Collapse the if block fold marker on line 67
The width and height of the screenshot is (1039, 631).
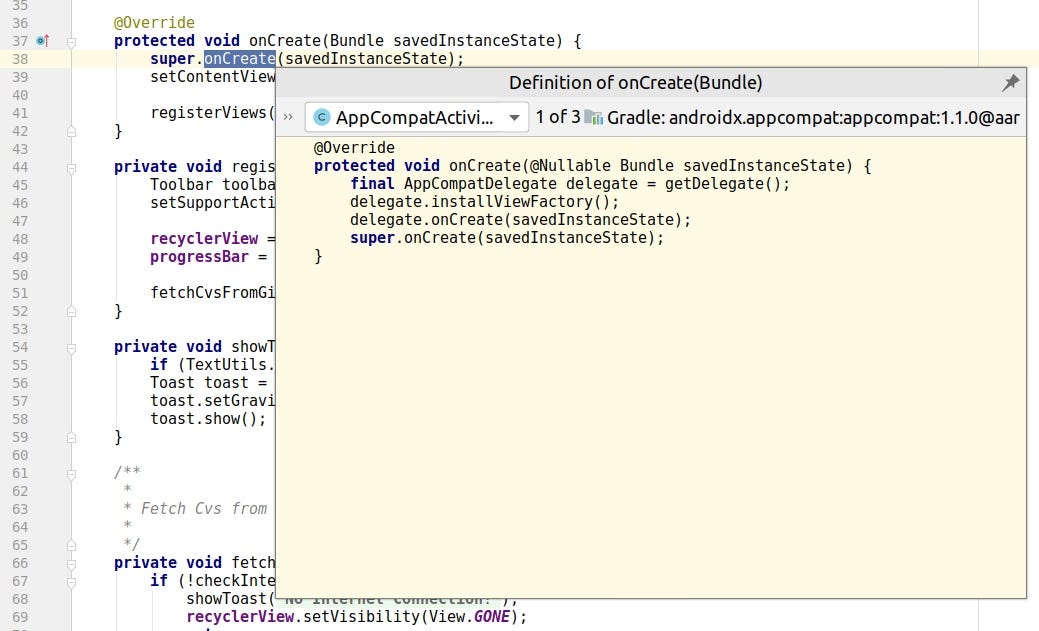(x=70, y=581)
